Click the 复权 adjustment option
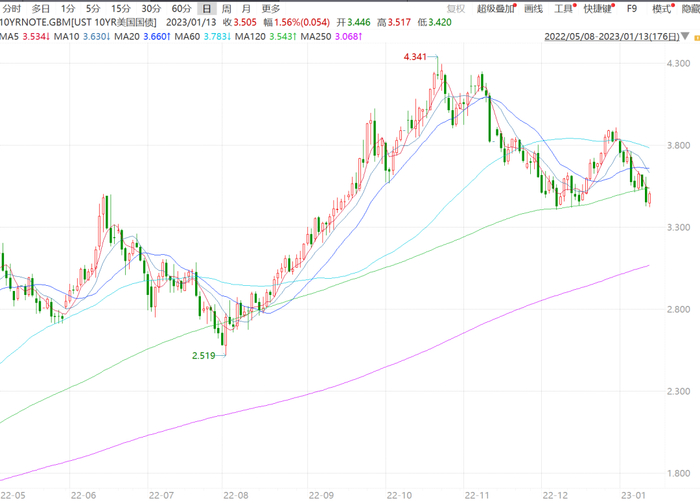Image resolution: width=700 pixels, height=503 pixels. click(456, 8)
